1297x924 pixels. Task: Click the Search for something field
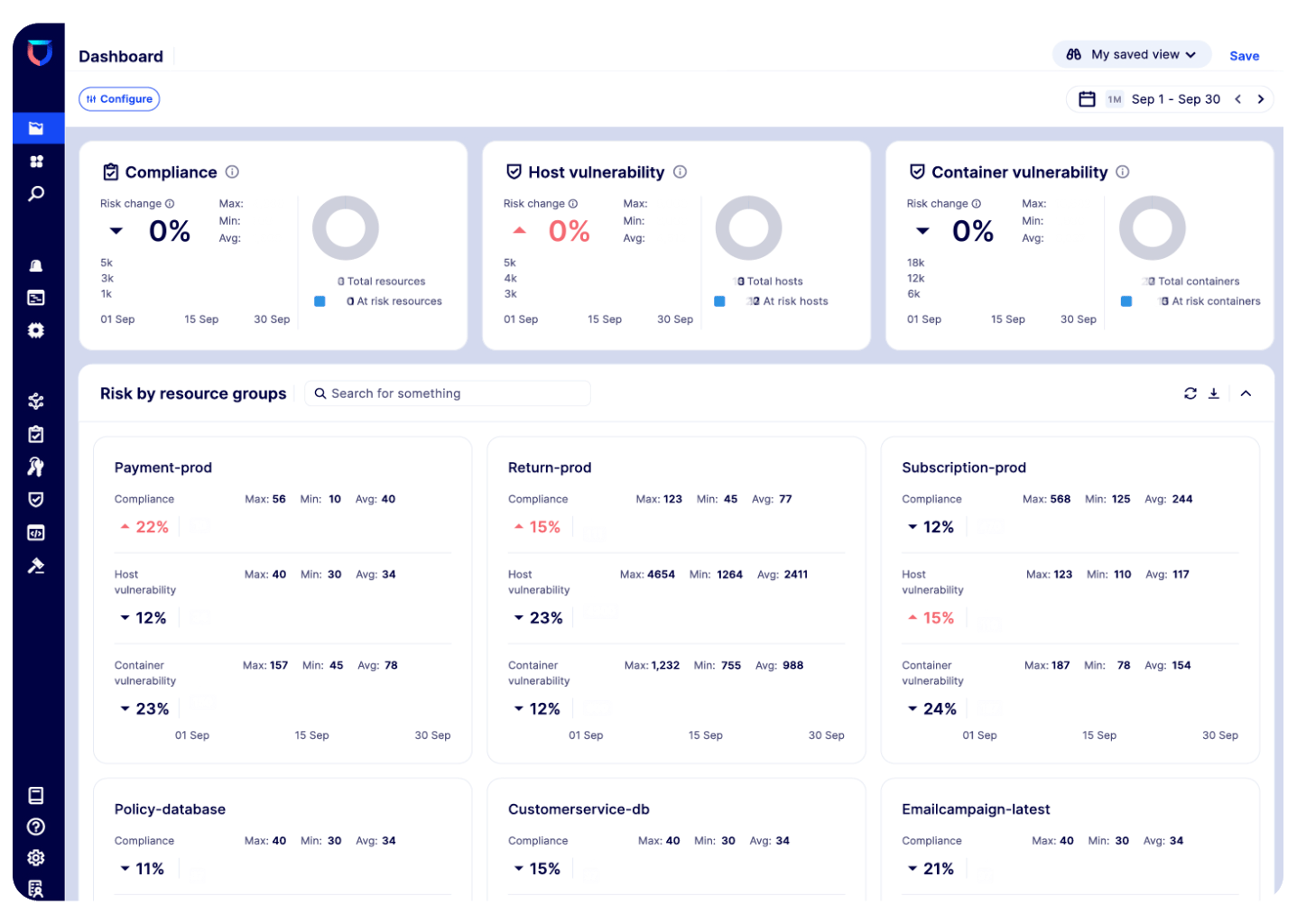(x=448, y=393)
